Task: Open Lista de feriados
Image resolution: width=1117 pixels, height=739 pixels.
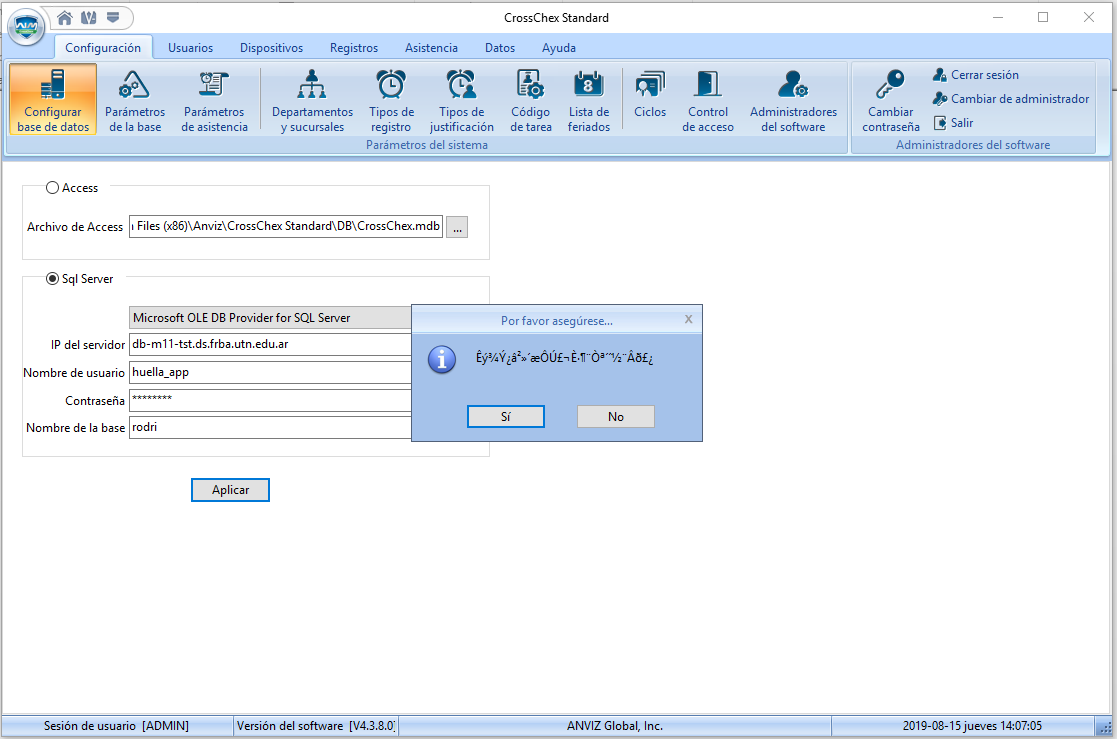Action: [588, 99]
